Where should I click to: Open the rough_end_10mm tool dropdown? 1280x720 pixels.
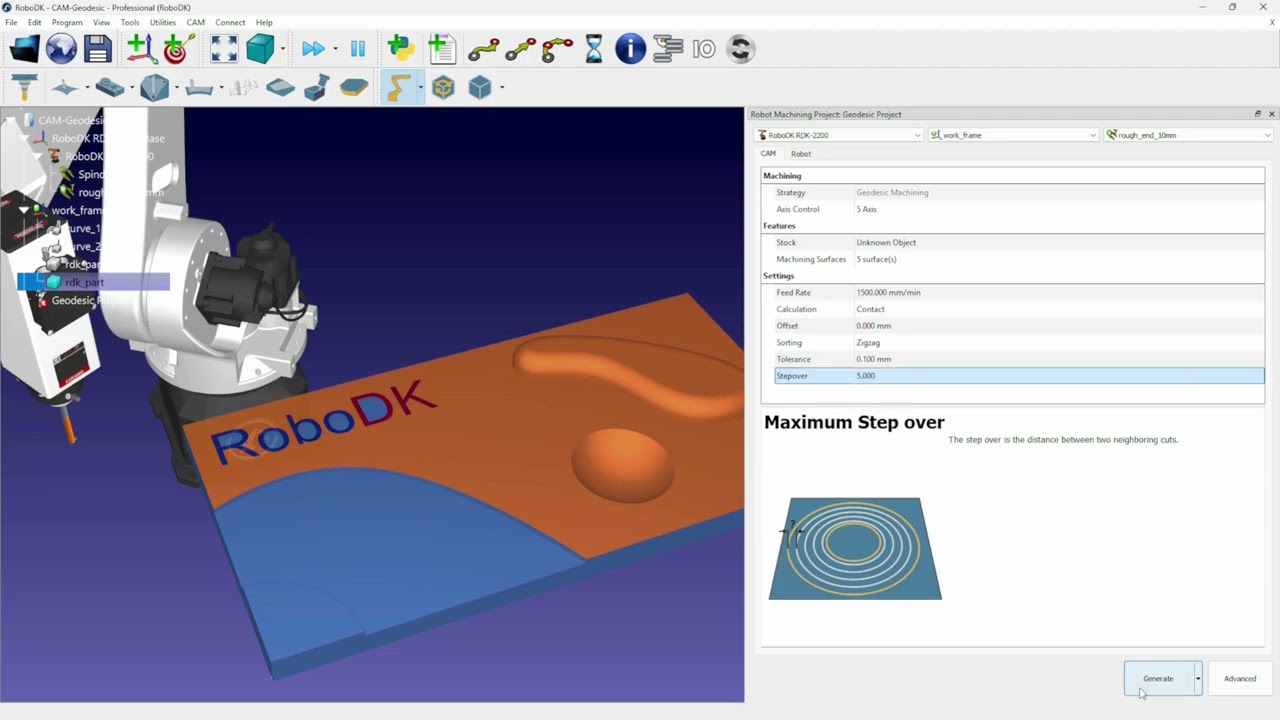tap(1189, 135)
